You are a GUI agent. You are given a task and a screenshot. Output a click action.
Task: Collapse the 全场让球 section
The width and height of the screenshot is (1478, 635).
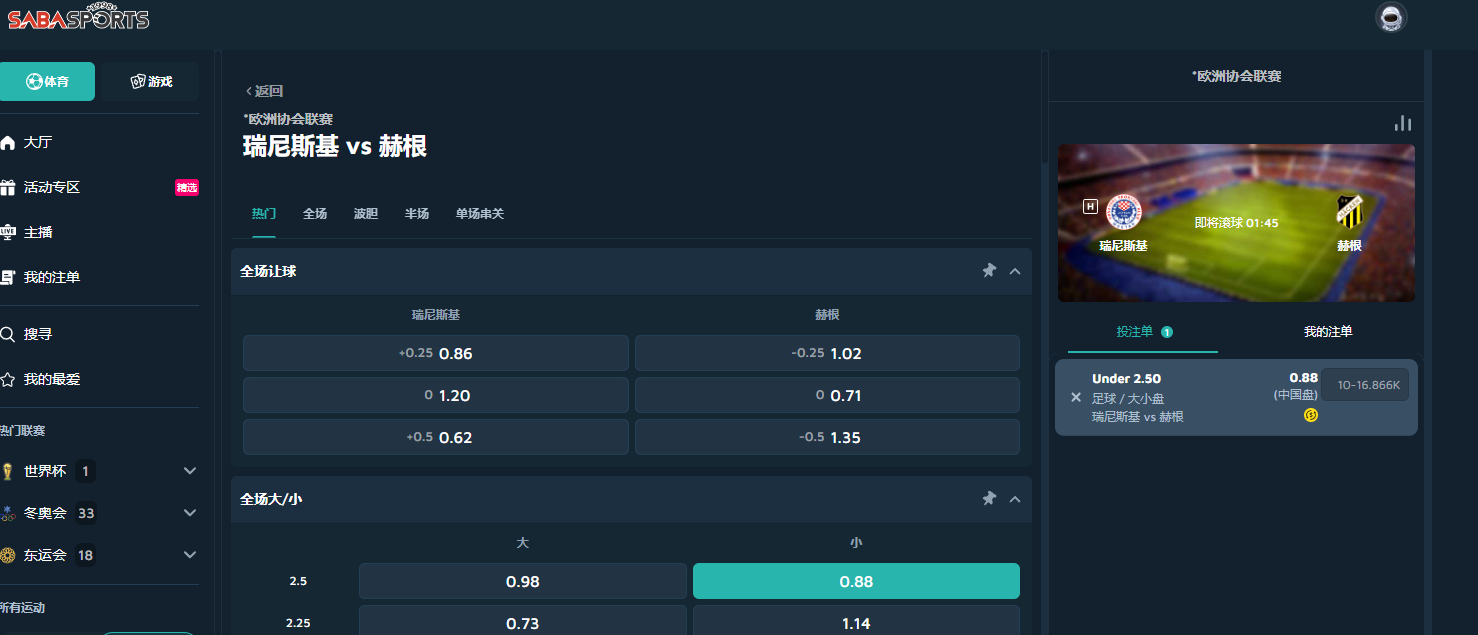[1015, 271]
